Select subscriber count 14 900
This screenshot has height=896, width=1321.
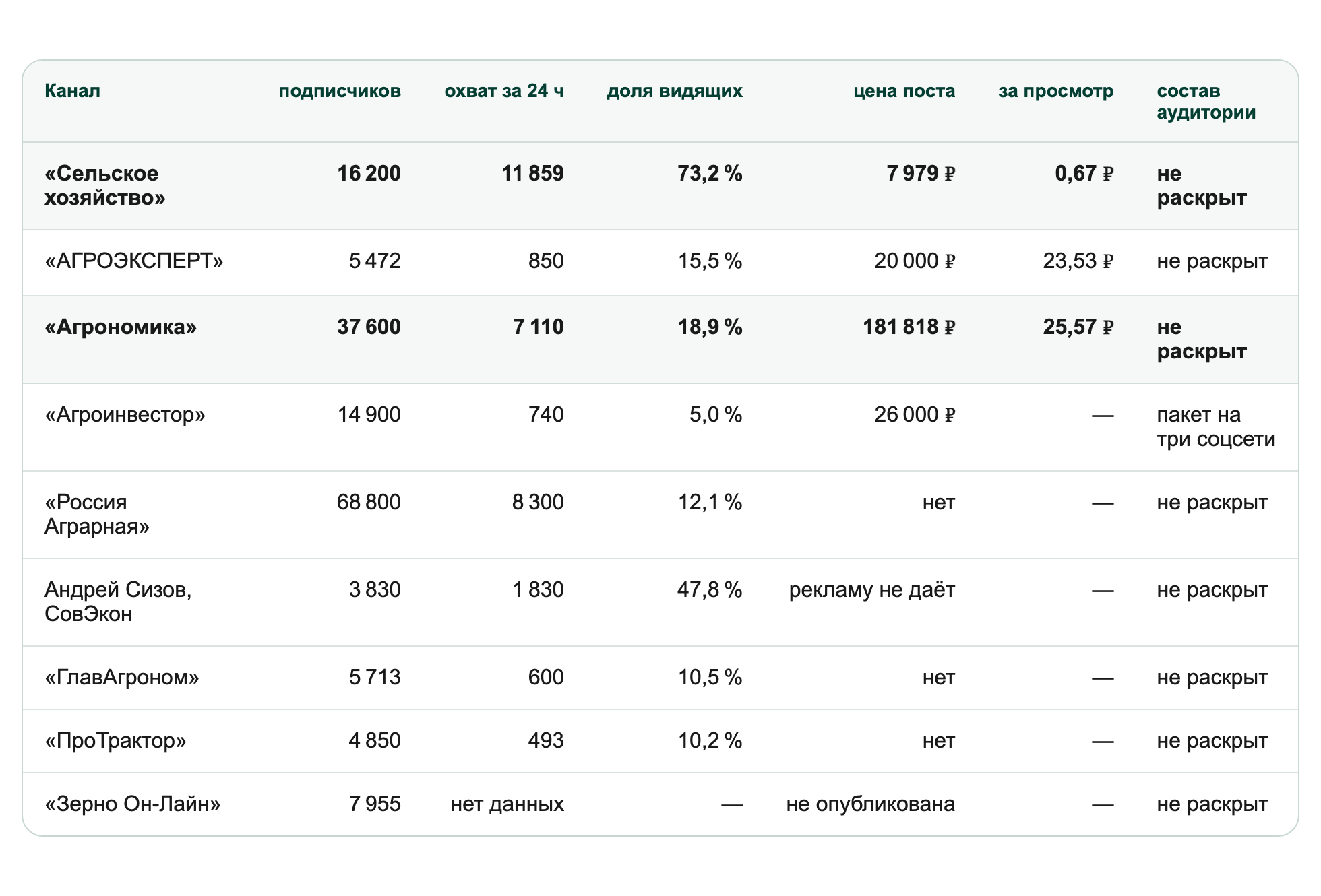coord(369,415)
